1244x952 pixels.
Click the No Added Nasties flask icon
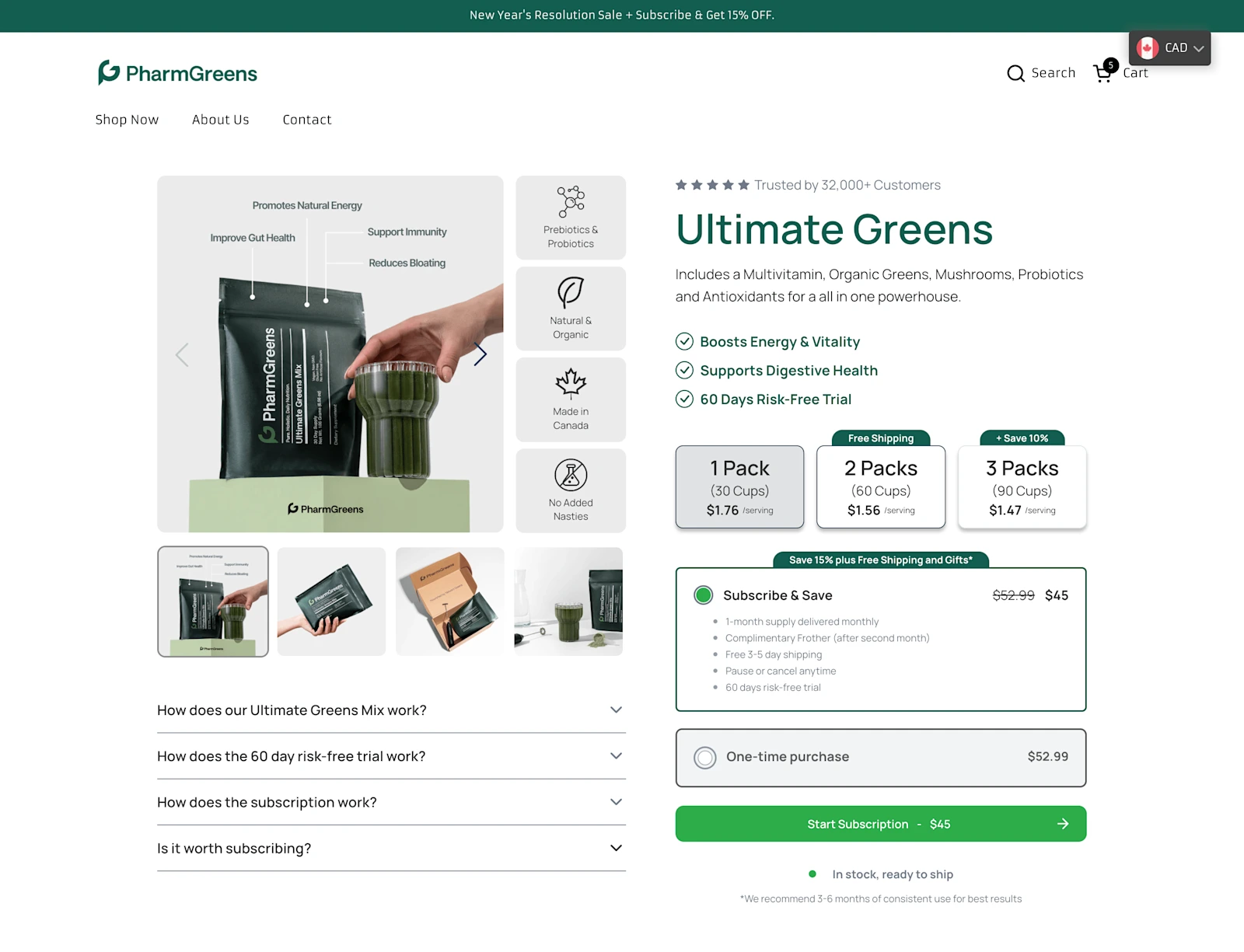coord(571,475)
